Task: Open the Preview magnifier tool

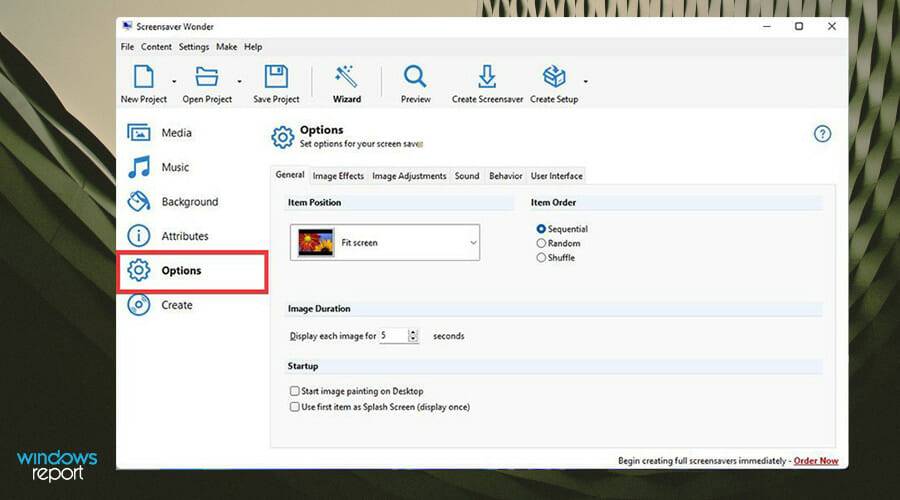Action: [415, 84]
